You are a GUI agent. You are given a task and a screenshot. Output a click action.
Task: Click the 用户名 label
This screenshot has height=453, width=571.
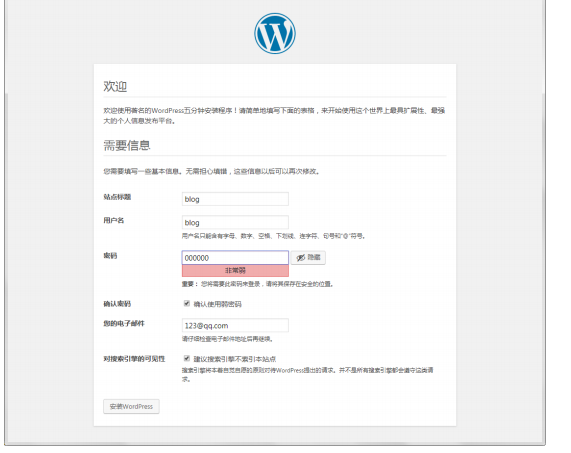click(x=114, y=220)
